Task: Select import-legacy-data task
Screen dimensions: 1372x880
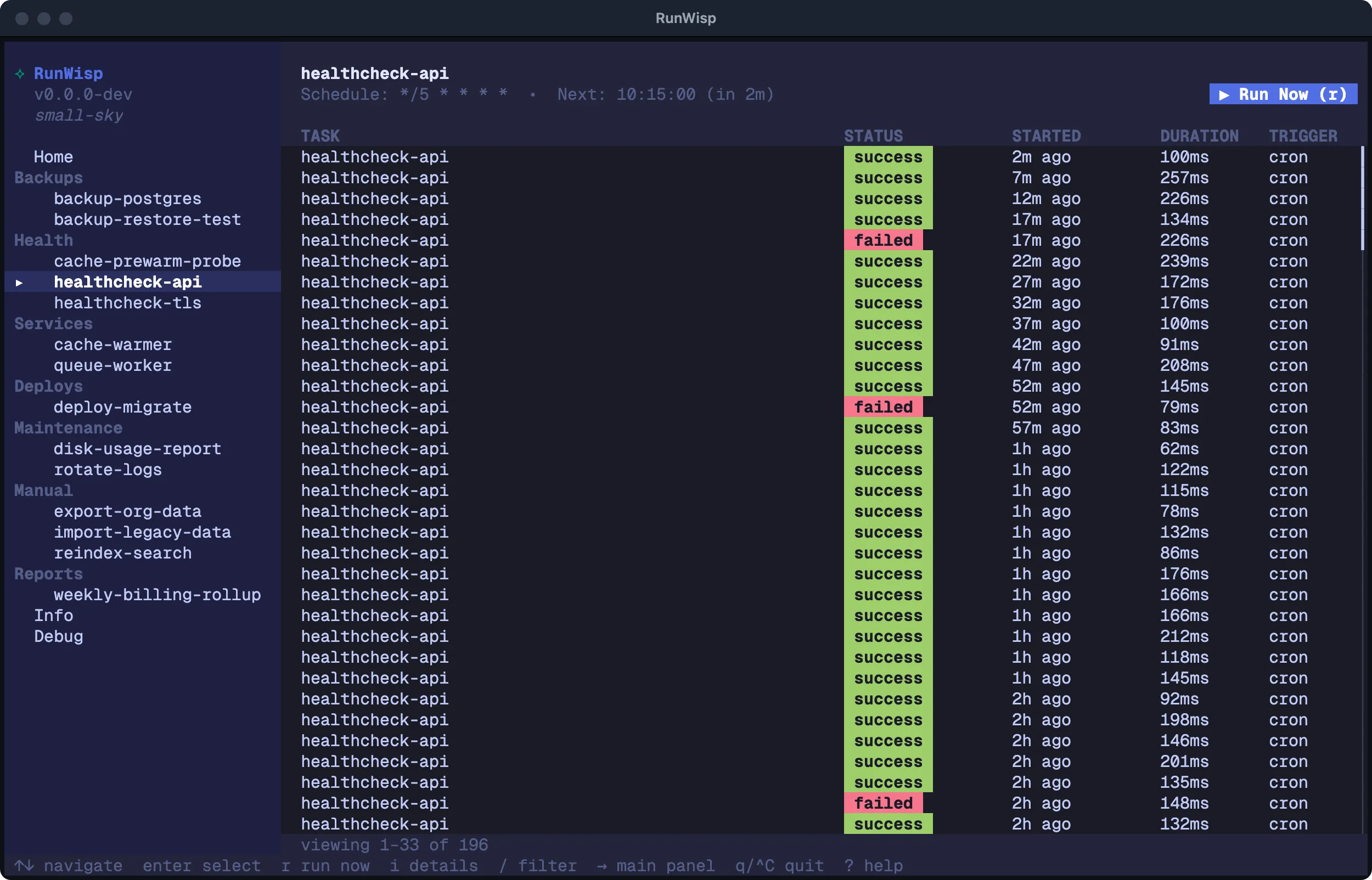Action: point(142,532)
